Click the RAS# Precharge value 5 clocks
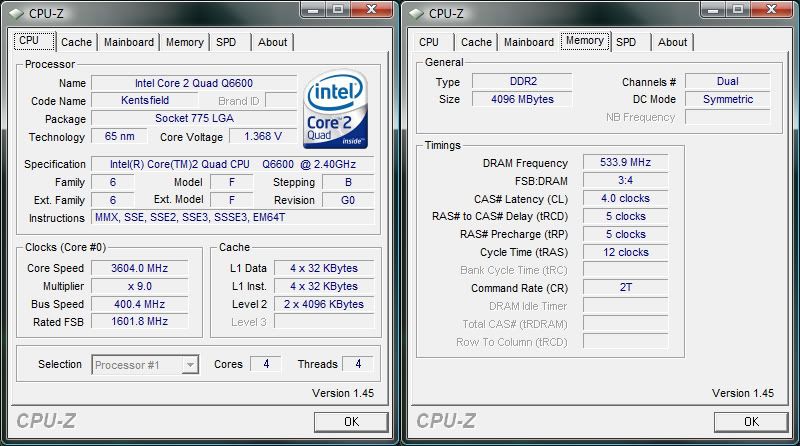This screenshot has height=446, width=800. pyautogui.click(x=626, y=234)
